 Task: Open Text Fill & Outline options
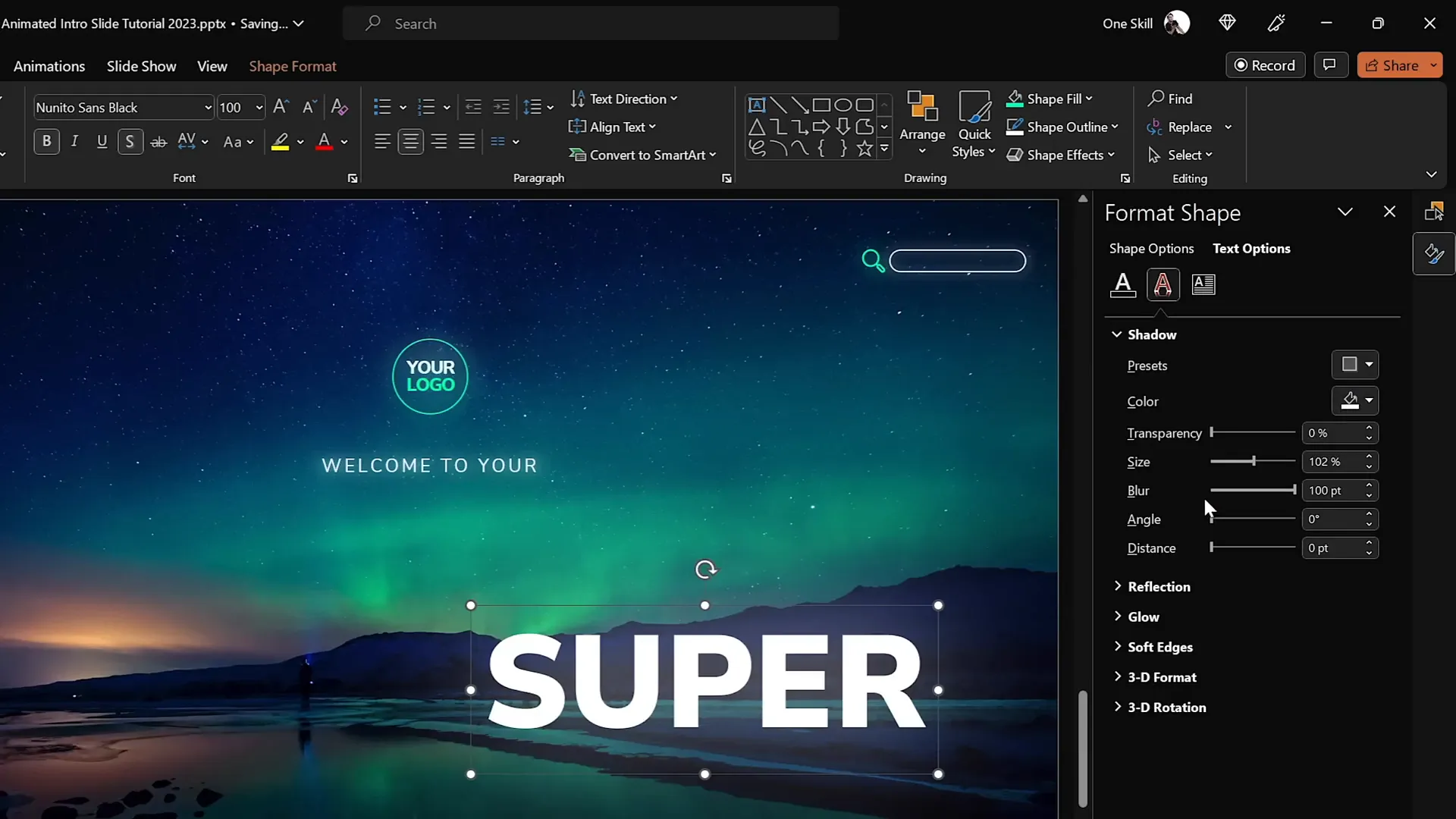tap(1123, 284)
